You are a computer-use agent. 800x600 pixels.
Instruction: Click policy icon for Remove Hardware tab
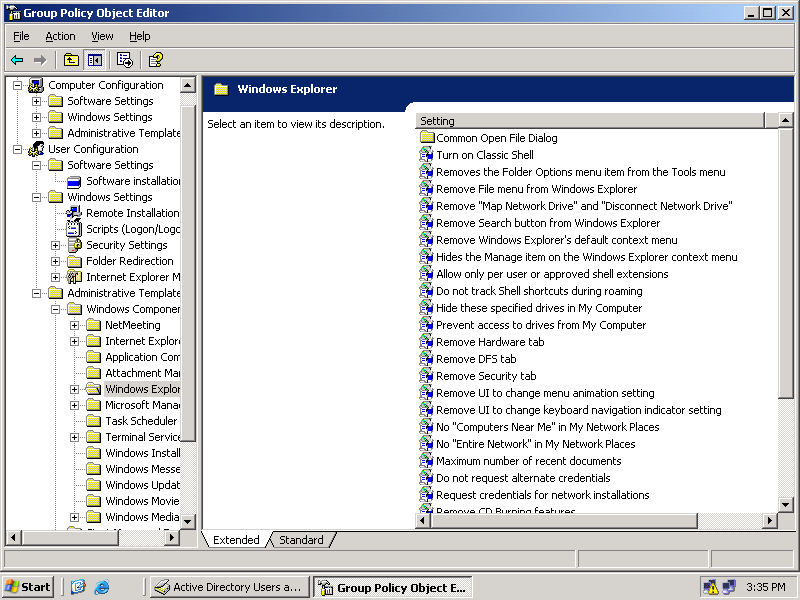[x=426, y=342]
